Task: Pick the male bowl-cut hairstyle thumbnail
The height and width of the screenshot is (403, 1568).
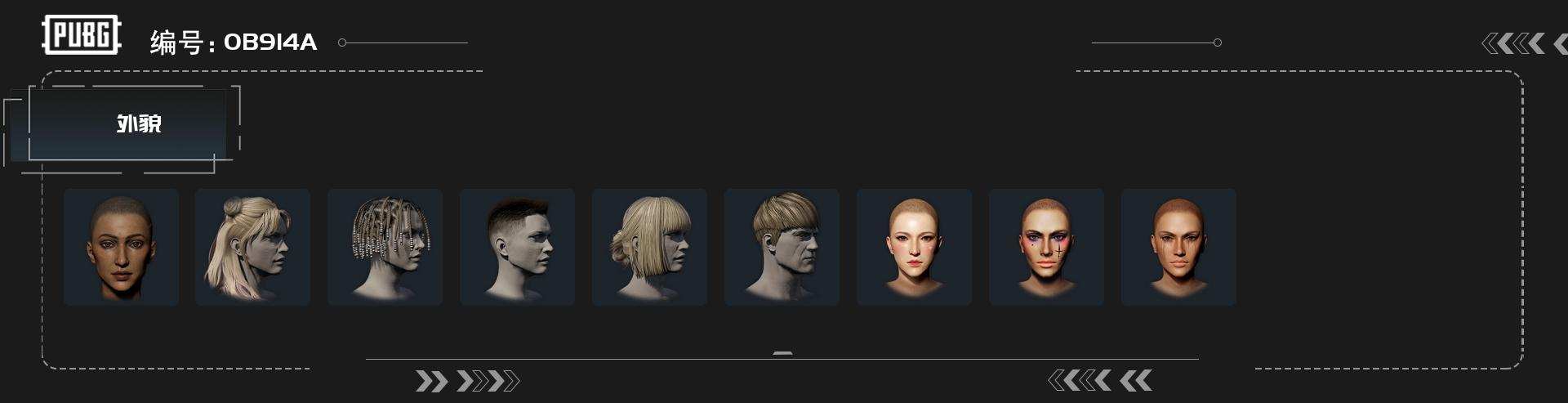Action: [x=782, y=248]
